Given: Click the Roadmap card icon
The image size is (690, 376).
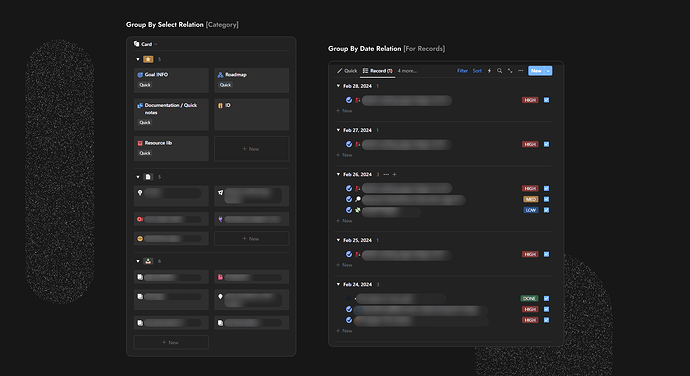Looking at the screenshot, I should pyautogui.click(x=220, y=75).
